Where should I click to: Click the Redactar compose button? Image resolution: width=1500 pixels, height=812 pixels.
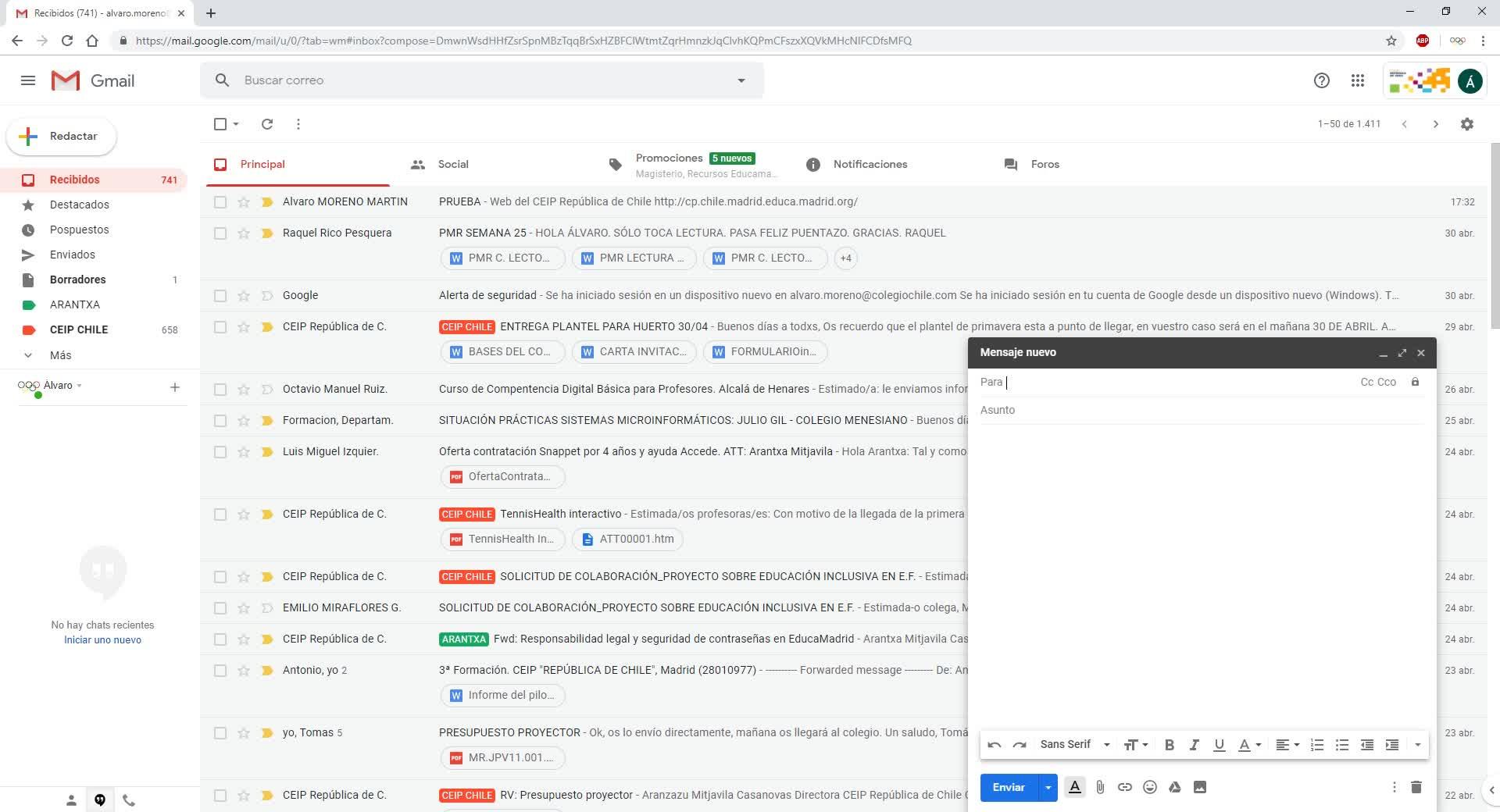(x=62, y=137)
